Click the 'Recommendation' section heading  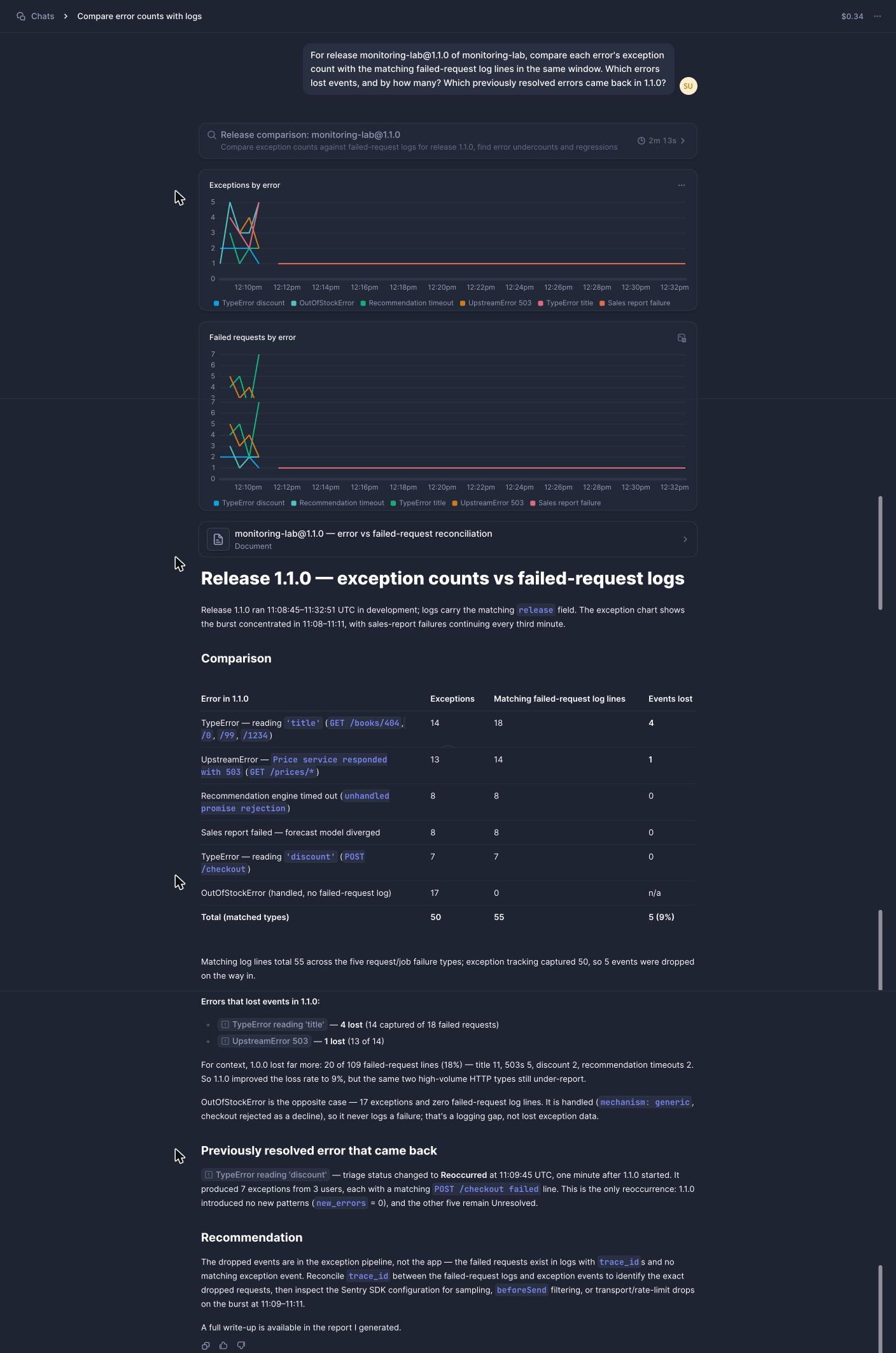[x=251, y=1237]
